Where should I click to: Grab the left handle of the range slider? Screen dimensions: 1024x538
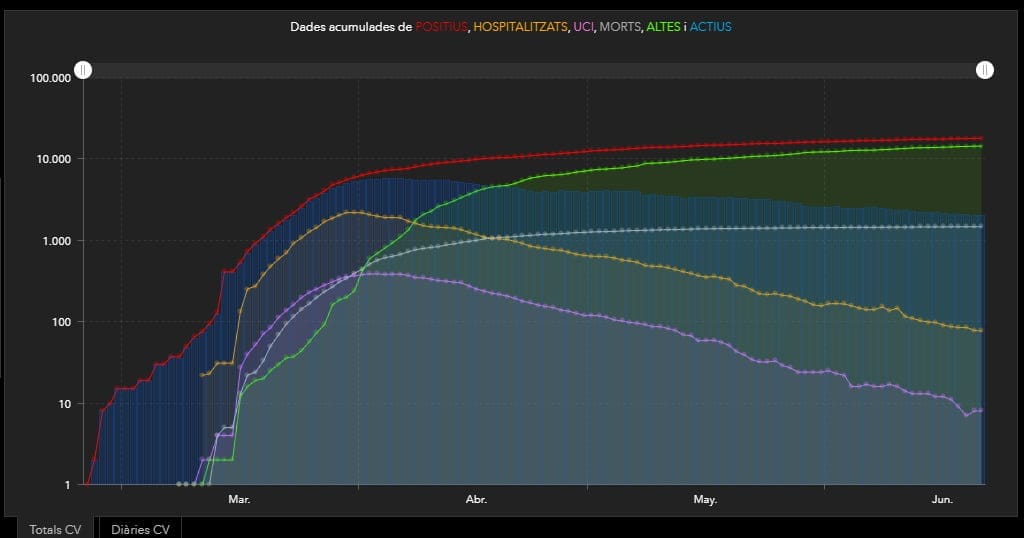(83, 70)
